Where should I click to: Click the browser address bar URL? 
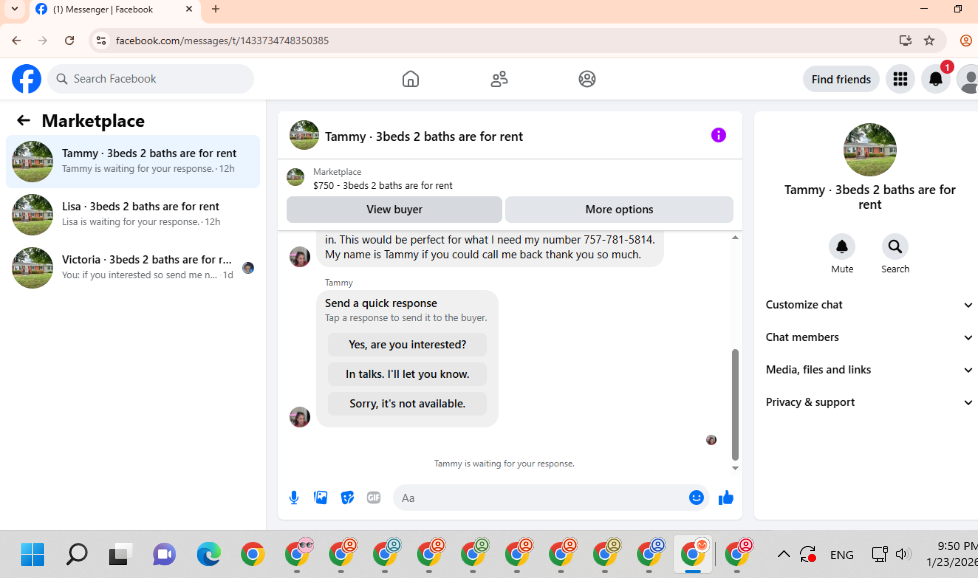[x=222, y=41]
